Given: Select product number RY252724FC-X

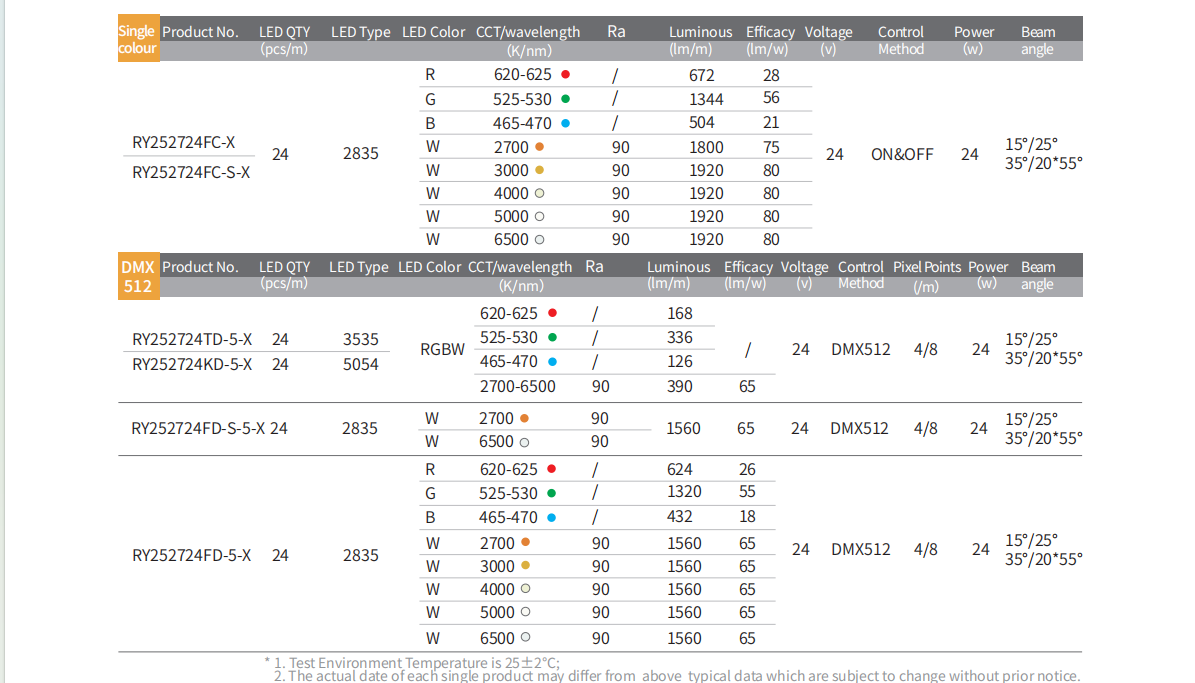Looking at the screenshot, I should pos(183,142).
